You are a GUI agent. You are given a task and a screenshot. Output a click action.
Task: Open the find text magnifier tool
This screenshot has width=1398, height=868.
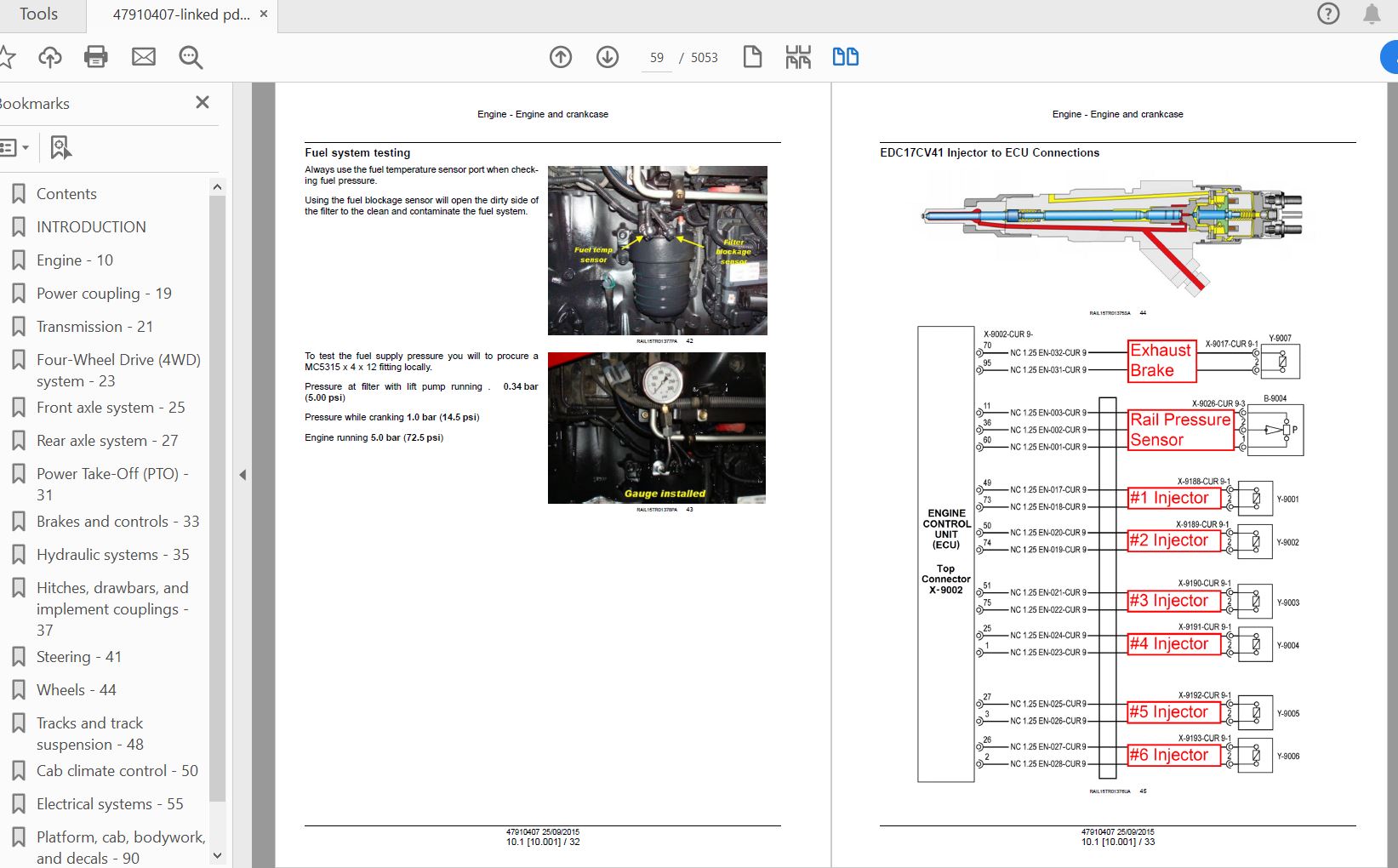(191, 57)
